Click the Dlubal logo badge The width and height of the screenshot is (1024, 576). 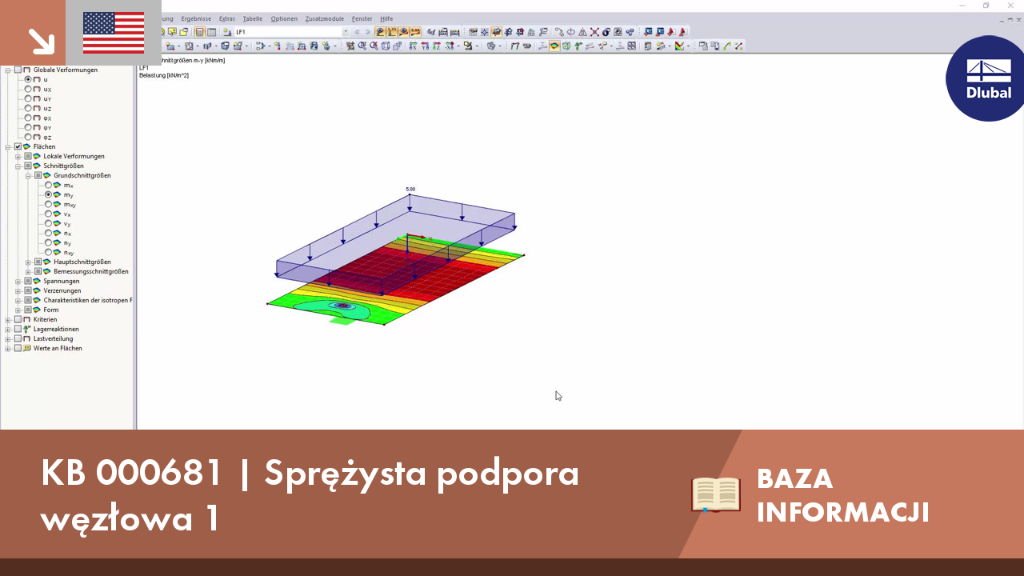(x=986, y=78)
